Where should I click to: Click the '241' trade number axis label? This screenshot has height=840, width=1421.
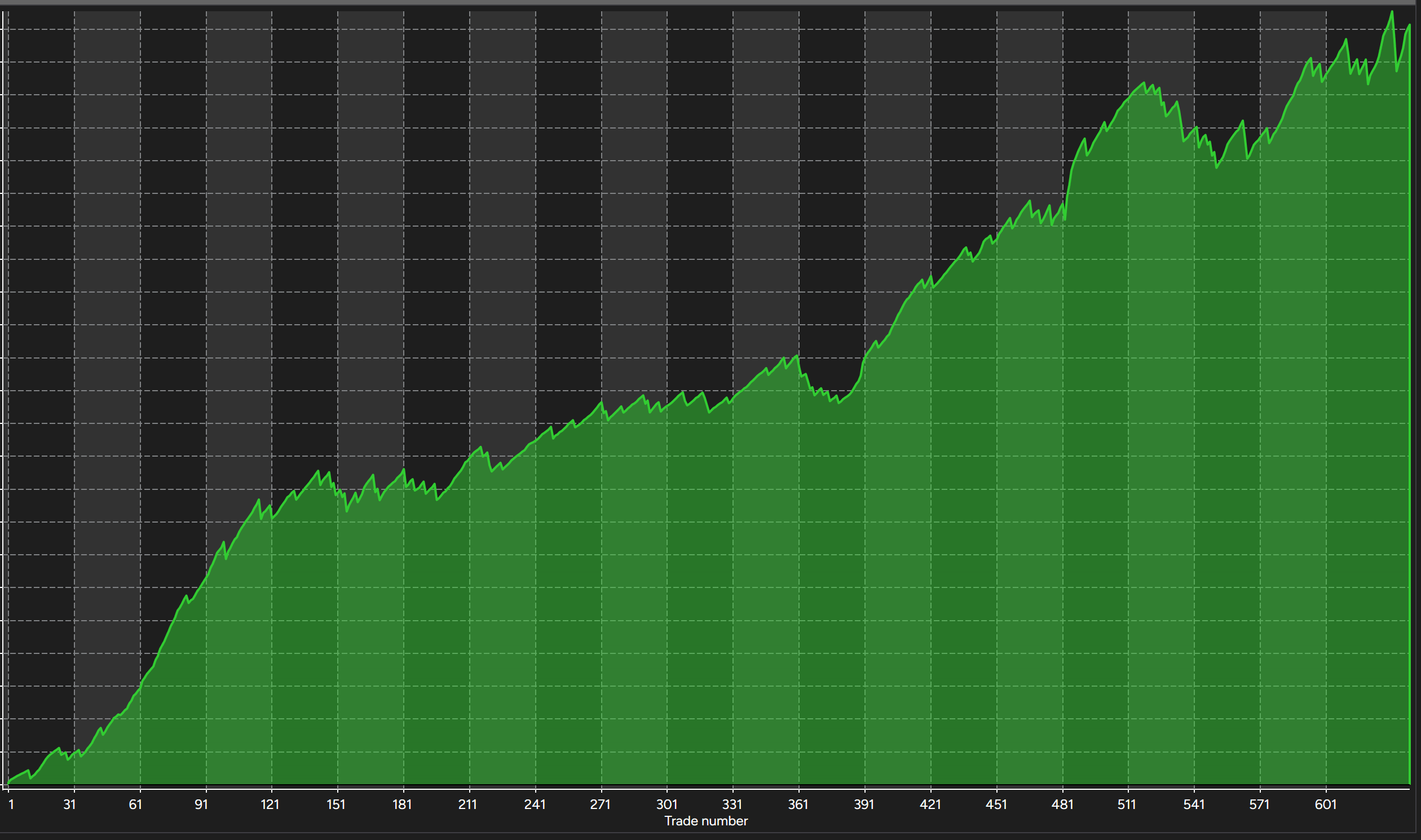pos(535,804)
